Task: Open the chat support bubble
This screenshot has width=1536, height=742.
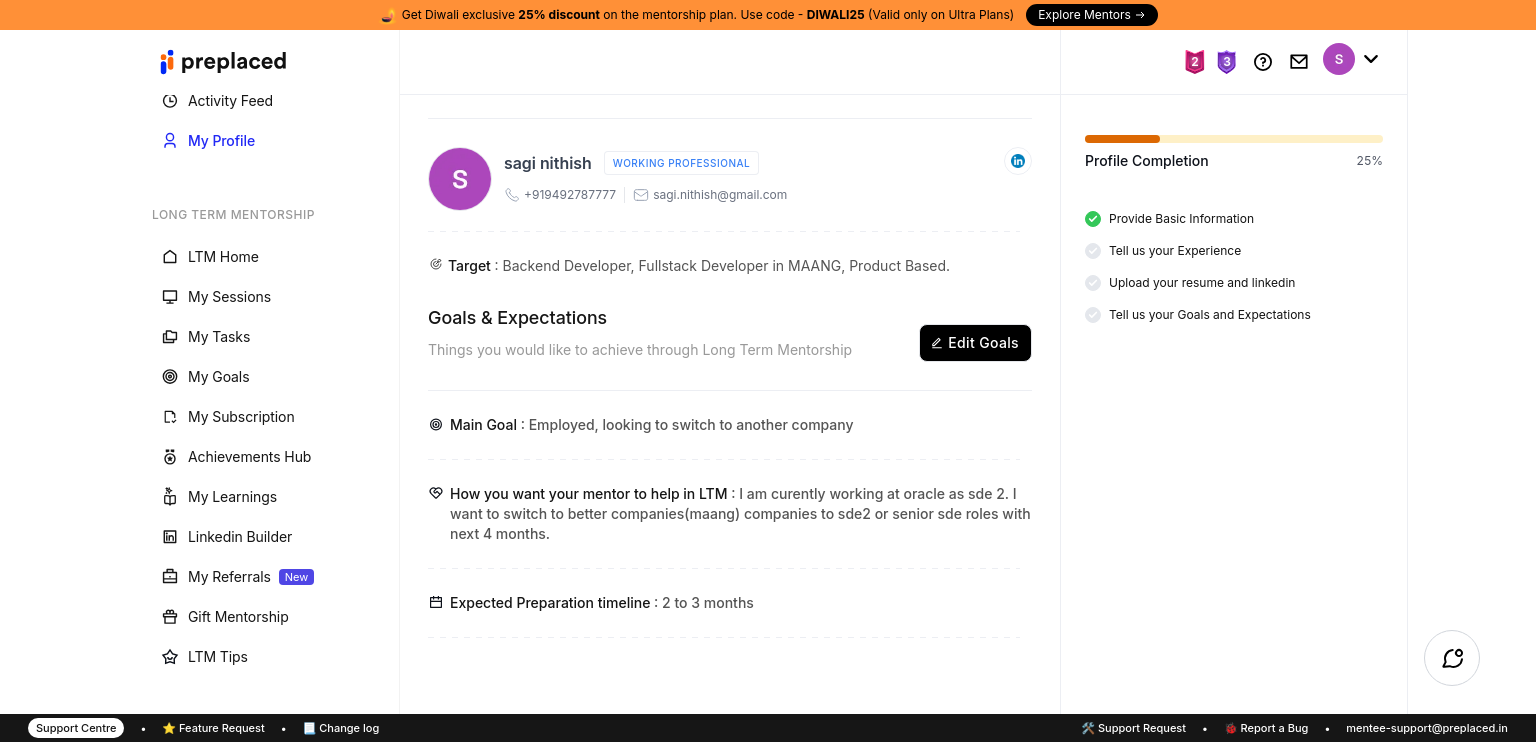Action: pos(1452,658)
